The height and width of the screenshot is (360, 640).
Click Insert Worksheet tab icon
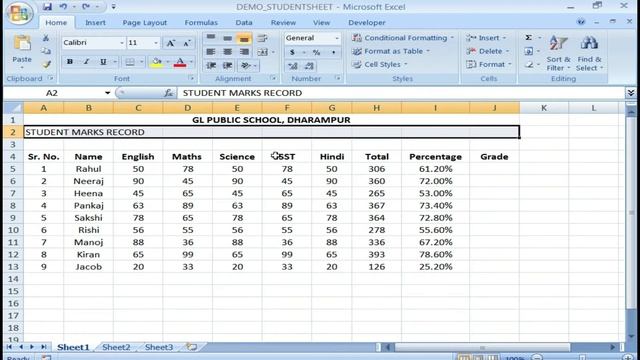tap(191, 347)
